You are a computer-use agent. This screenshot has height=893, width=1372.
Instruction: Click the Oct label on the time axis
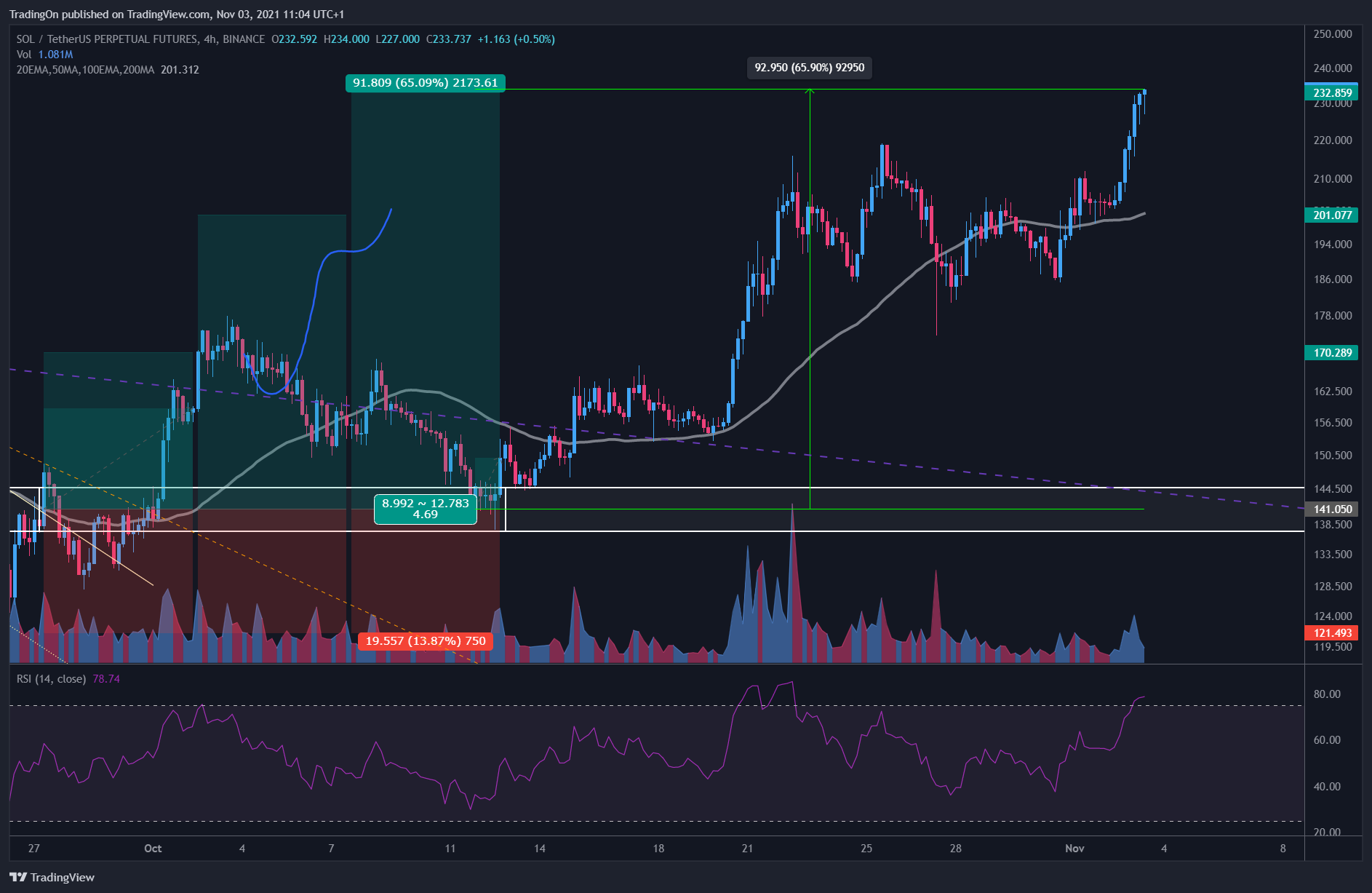tap(153, 849)
